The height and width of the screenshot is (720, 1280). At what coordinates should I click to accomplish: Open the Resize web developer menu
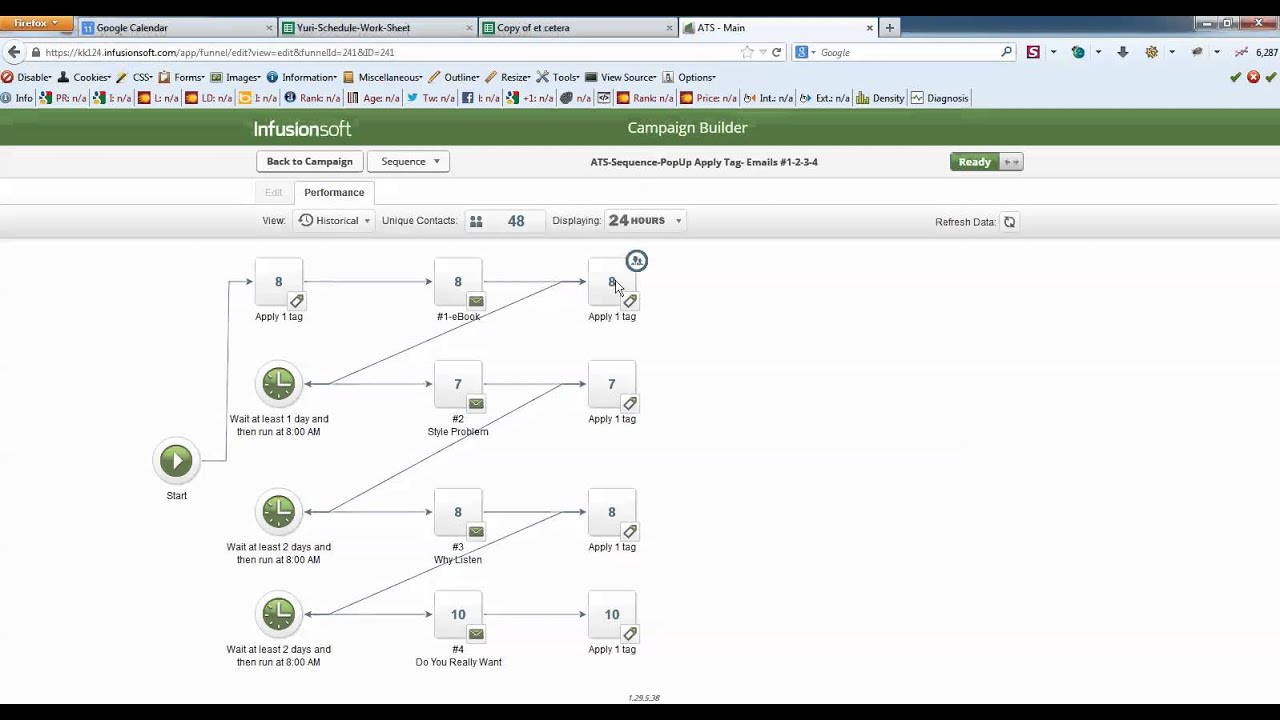tap(509, 77)
